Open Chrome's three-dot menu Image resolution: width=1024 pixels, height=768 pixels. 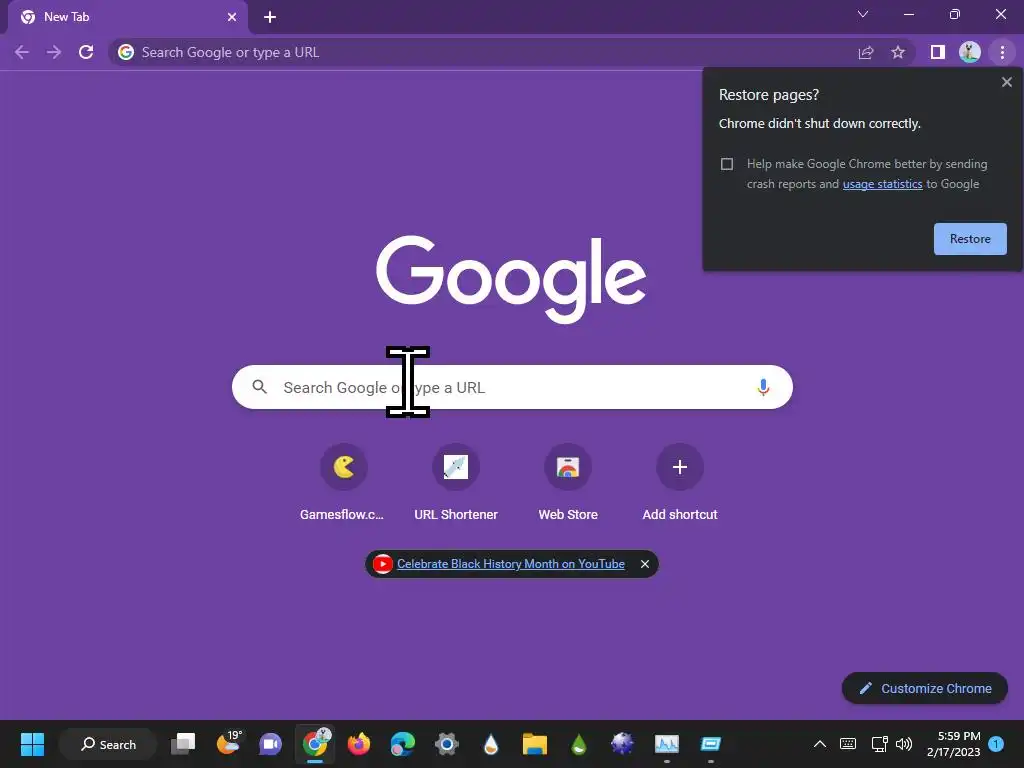tap(1002, 52)
